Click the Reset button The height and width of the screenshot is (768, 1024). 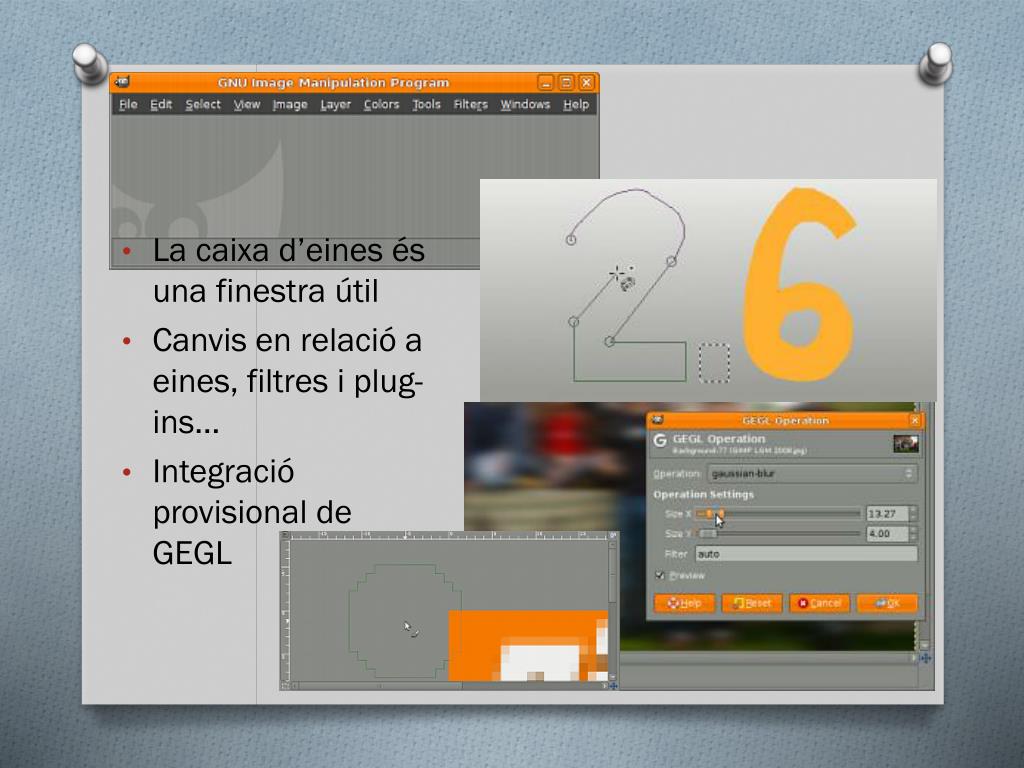pyautogui.click(x=752, y=603)
